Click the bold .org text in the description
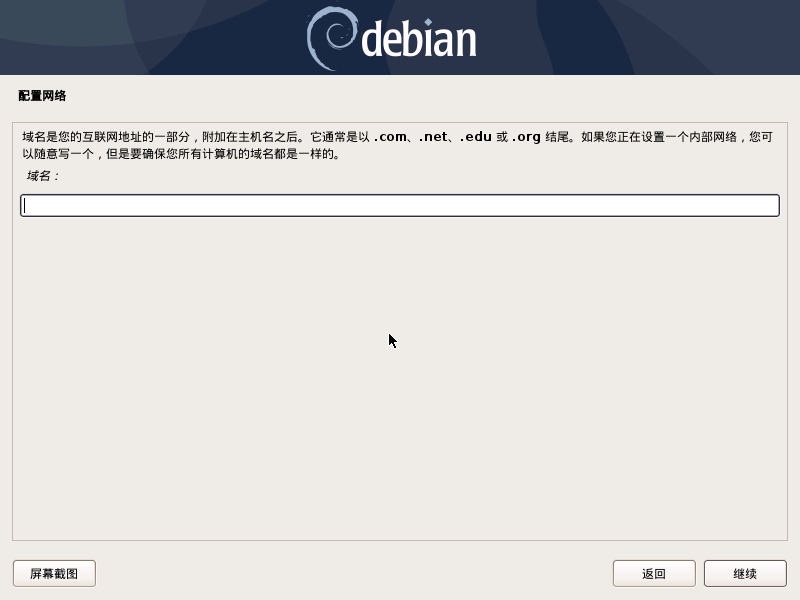This screenshot has height=600, width=800. (x=526, y=137)
